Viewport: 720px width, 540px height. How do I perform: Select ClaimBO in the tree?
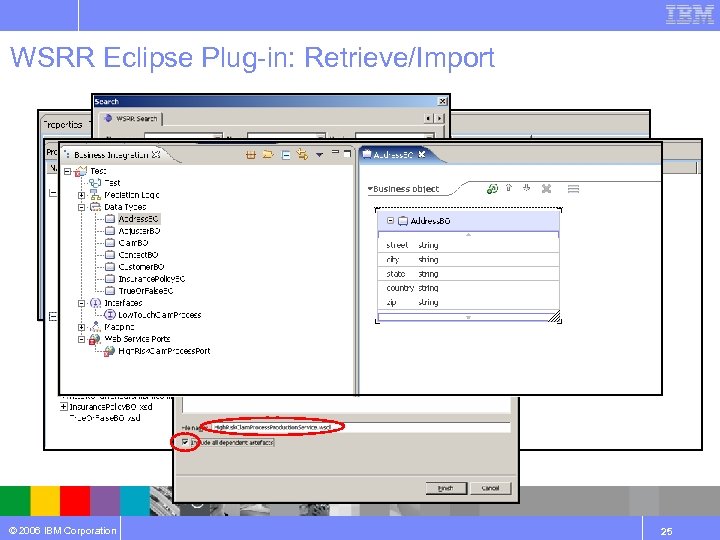pyautogui.click(x=133, y=243)
